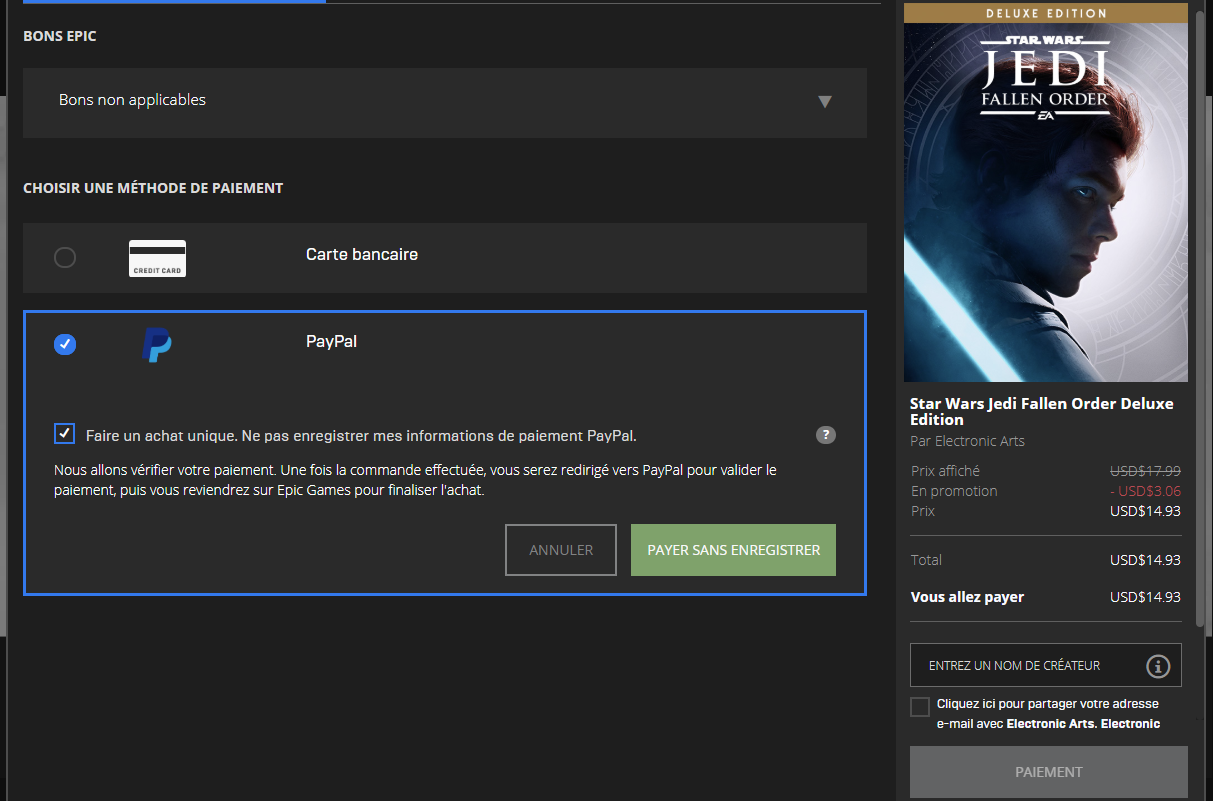Click PAYER SANS ENREGISTRER button
Image resolution: width=1213 pixels, height=801 pixels.
coord(733,550)
